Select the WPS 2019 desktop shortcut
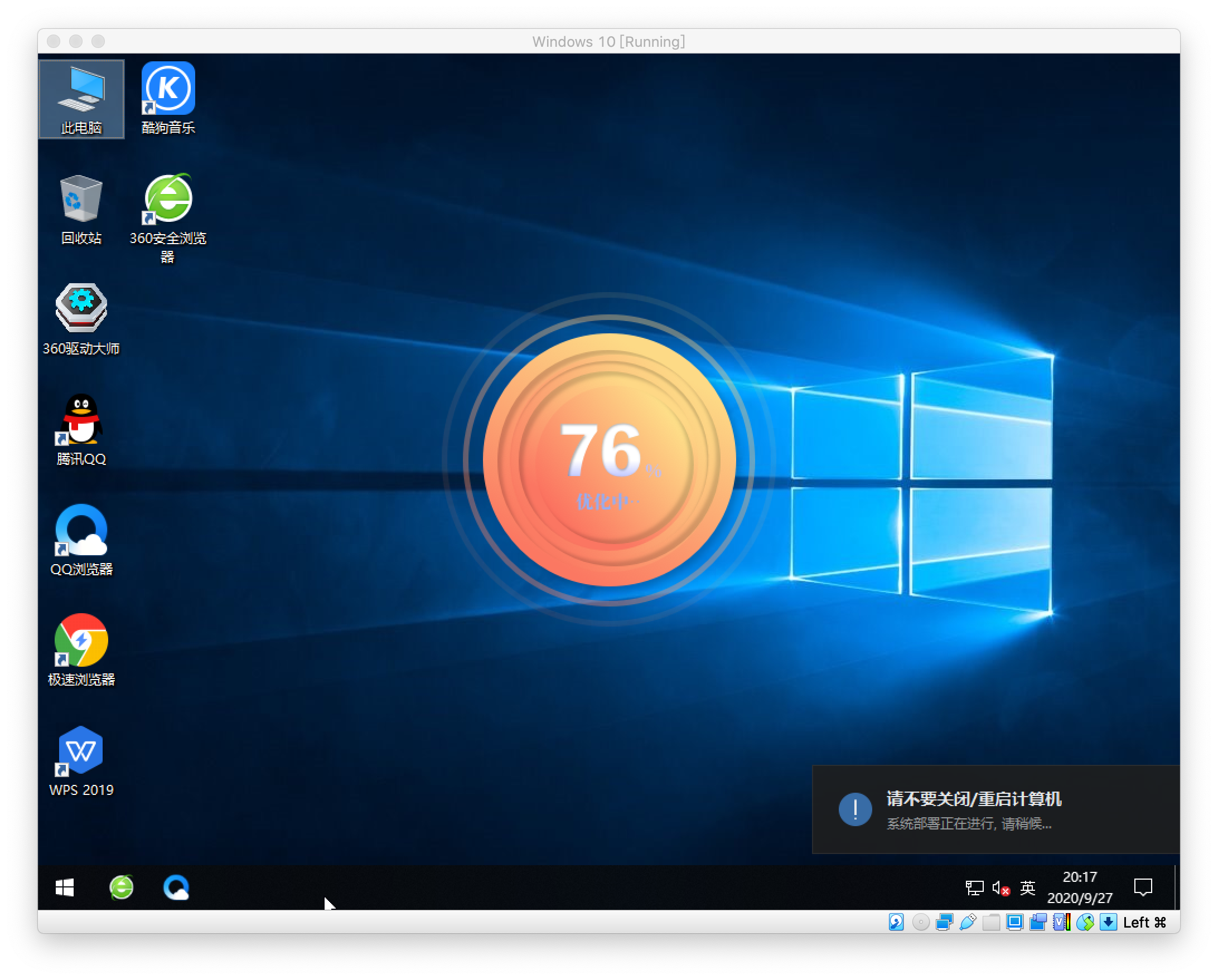Viewport: 1218px width, 980px height. (x=81, y=760)
